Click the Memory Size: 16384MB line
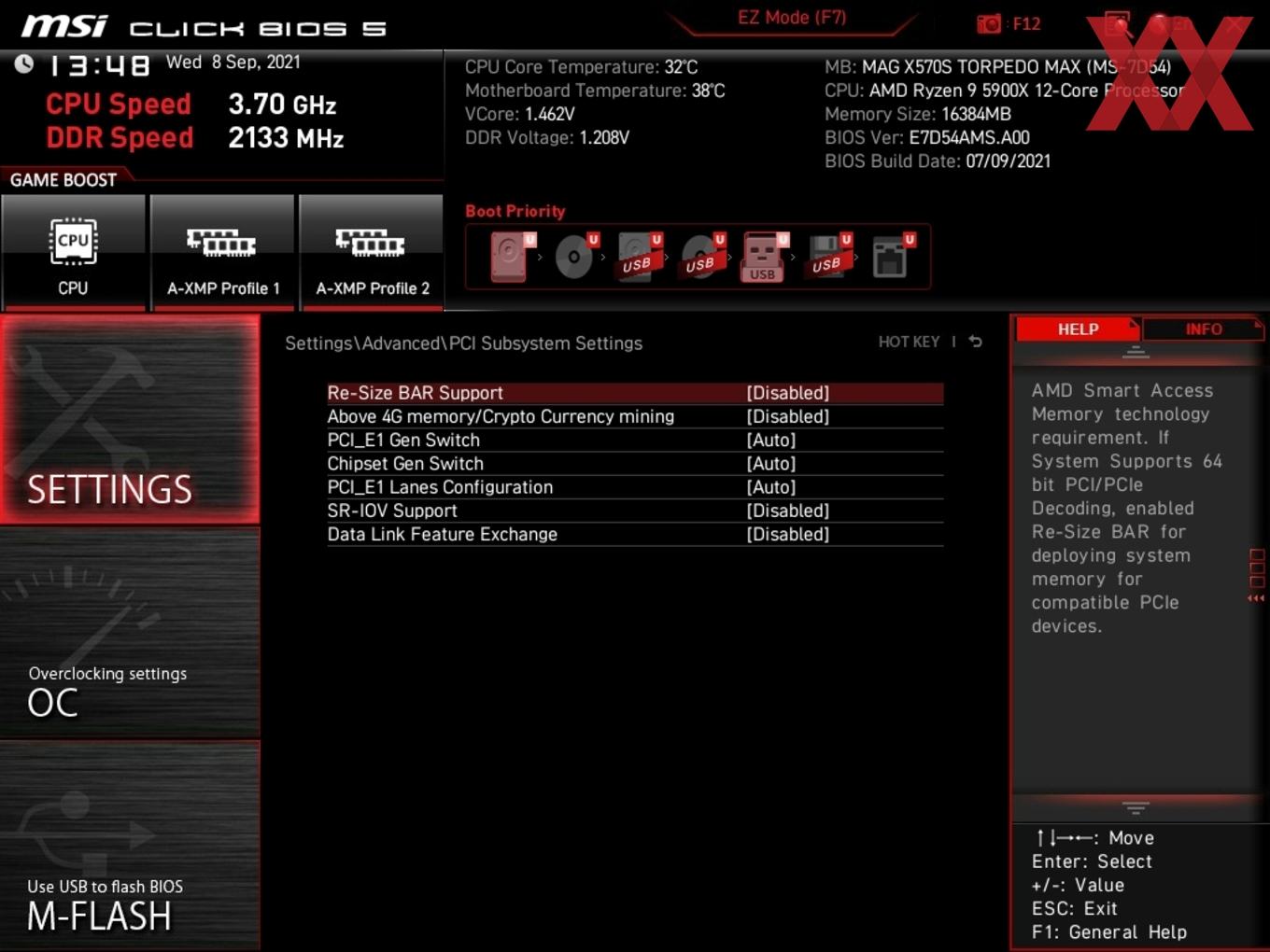Viewport: 1270px width, 952px height. [x=918, y=114]
